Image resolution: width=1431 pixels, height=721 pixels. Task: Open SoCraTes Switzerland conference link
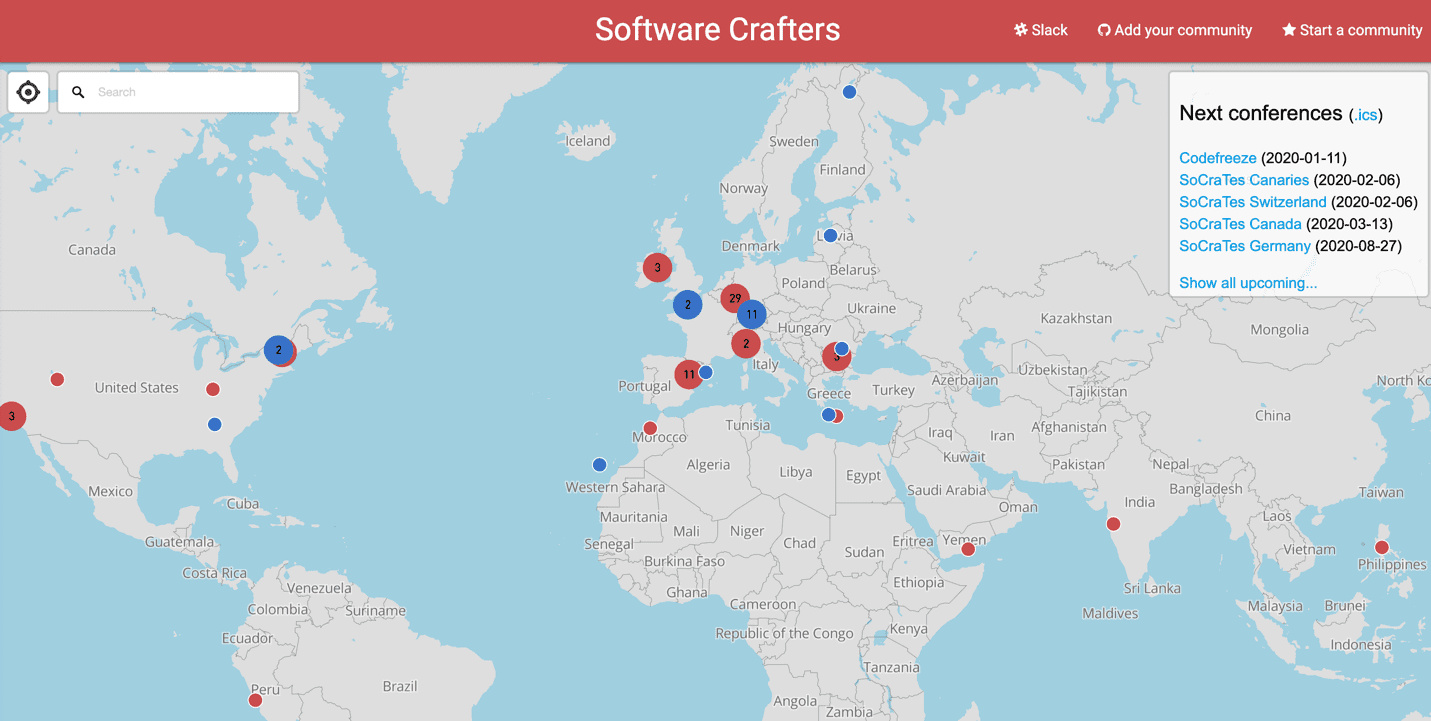pos(1252,202)
